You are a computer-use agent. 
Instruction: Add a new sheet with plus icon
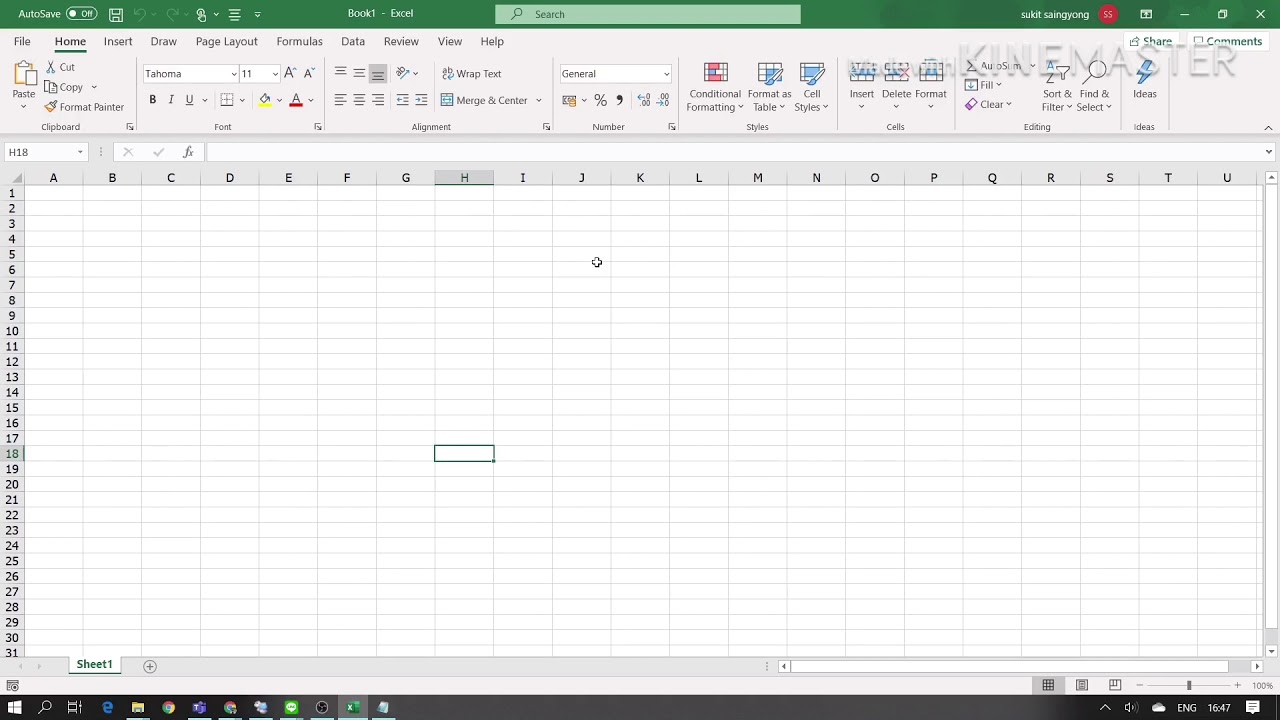[x=150, y=666]
